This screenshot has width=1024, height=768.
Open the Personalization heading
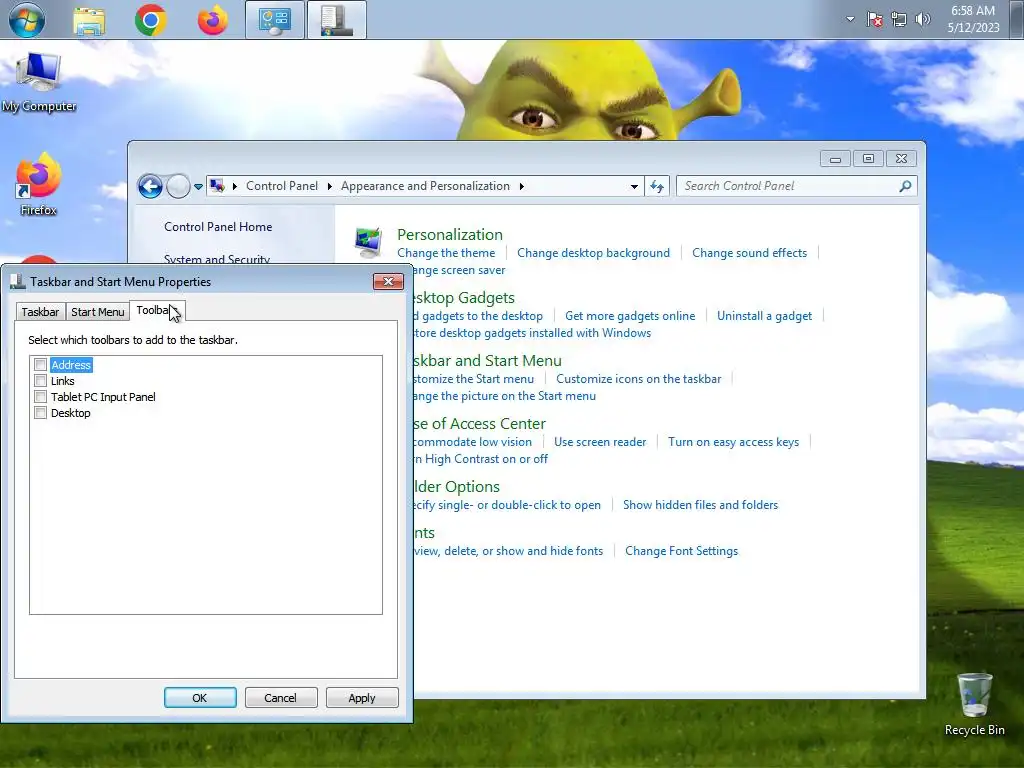[450, 234]
